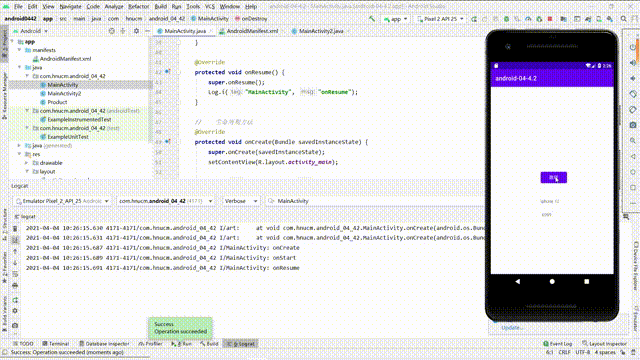Click the red Stop app icon
The image size is (640, 360).
(x=550, y=19)
